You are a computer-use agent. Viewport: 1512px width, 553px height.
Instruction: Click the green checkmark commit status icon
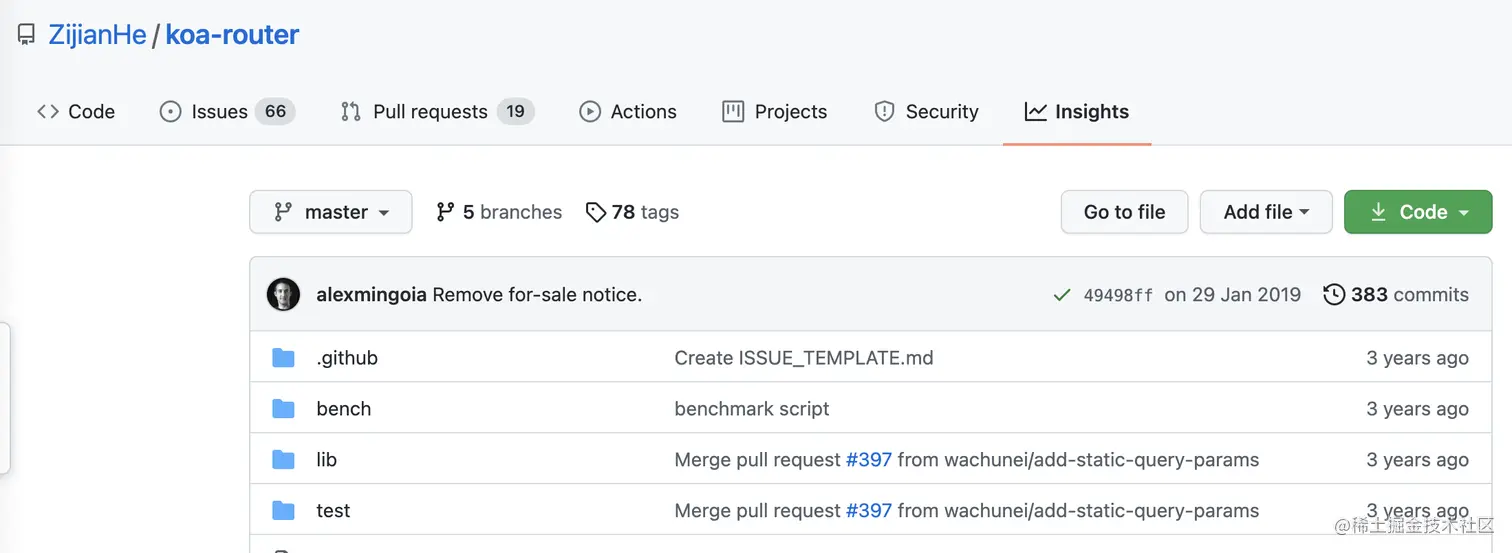(1062, 295)
